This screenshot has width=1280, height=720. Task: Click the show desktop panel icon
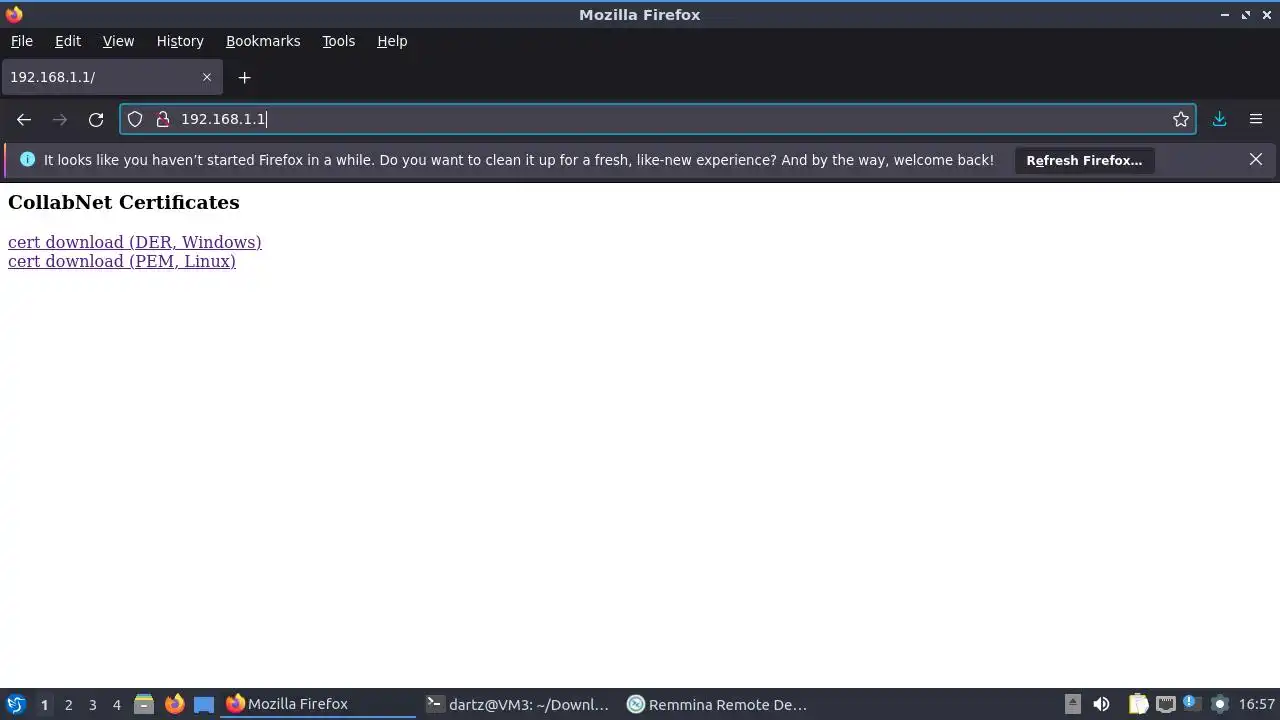pyautogui.click(x=204, y=704)
